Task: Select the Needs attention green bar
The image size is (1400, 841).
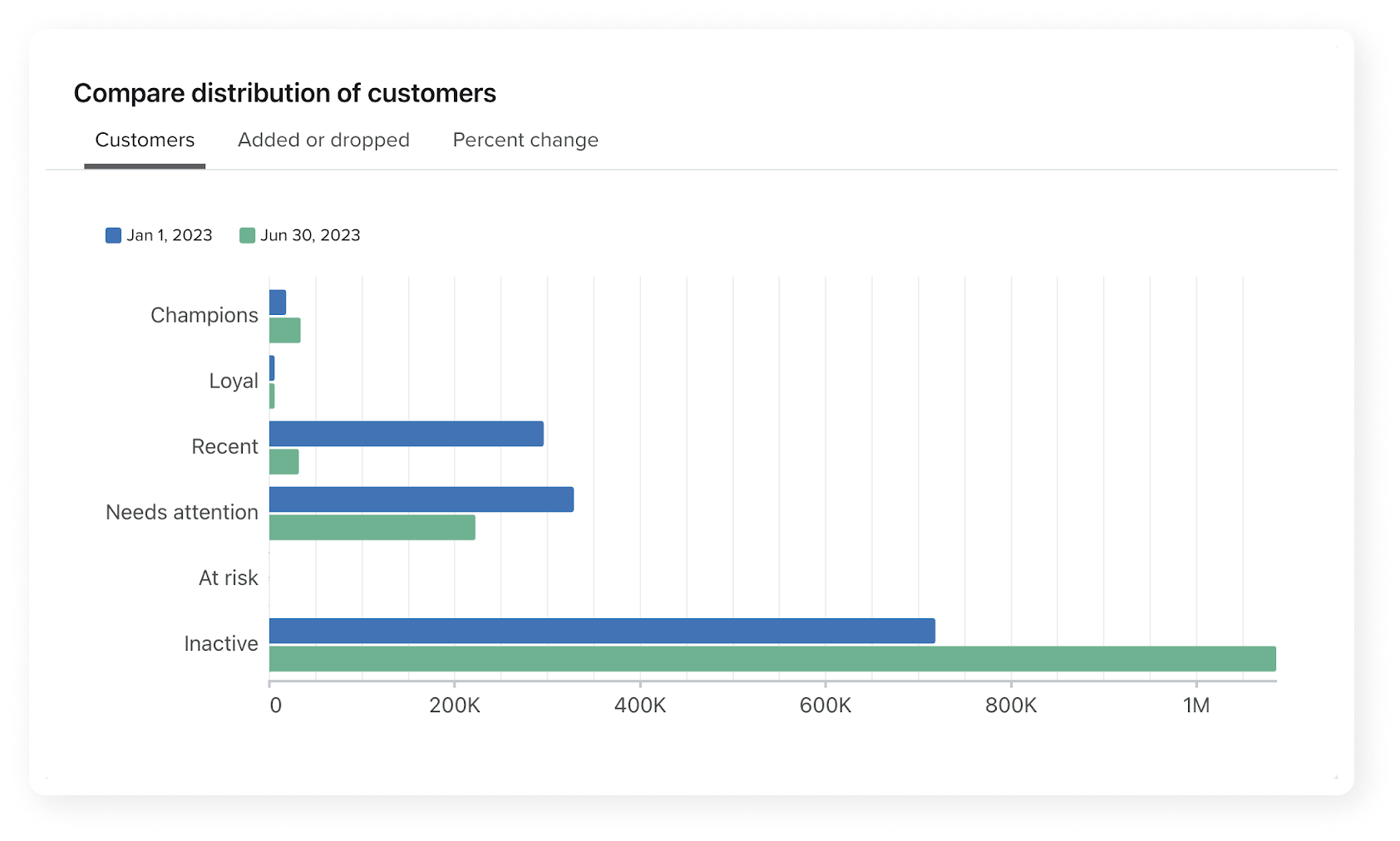Action: 372,528
